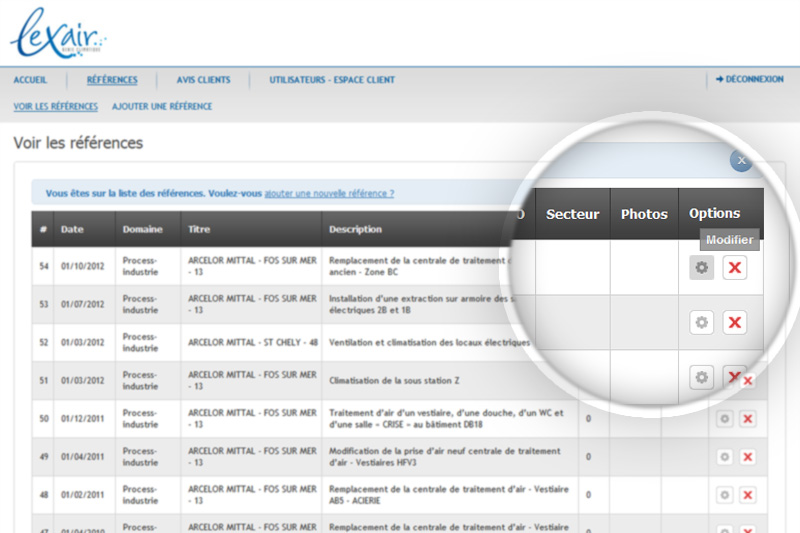Select the date cell 01/02/2011

[83, 495]
